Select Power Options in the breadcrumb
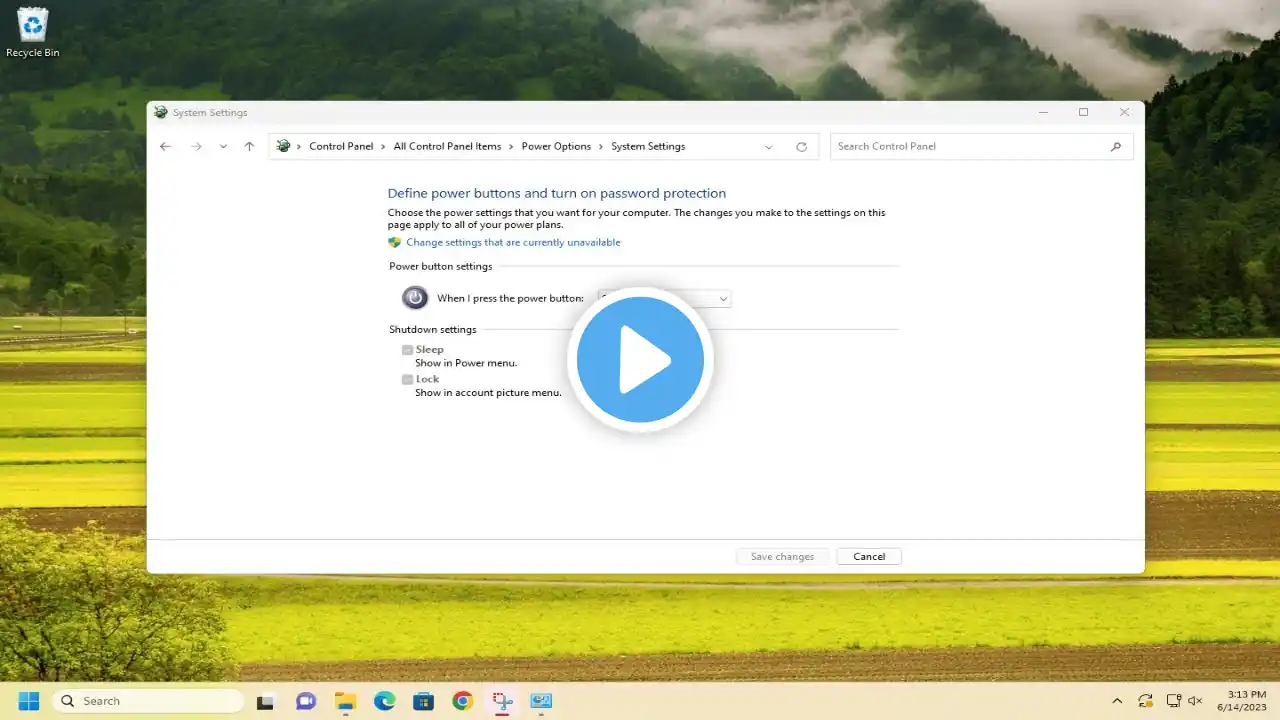This screenshot has width=1280, height=720. pyautogui.click(x=556, y=147)
